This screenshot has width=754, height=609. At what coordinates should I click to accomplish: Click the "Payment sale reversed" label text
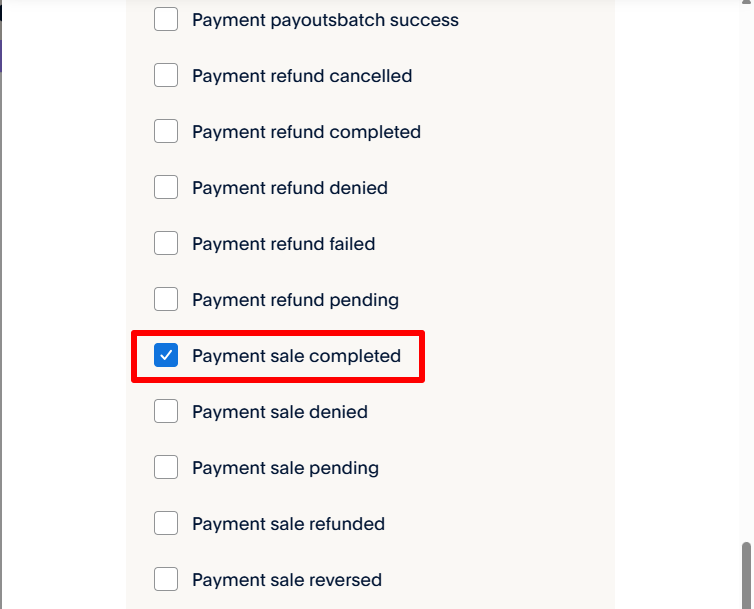coord(287,580)
